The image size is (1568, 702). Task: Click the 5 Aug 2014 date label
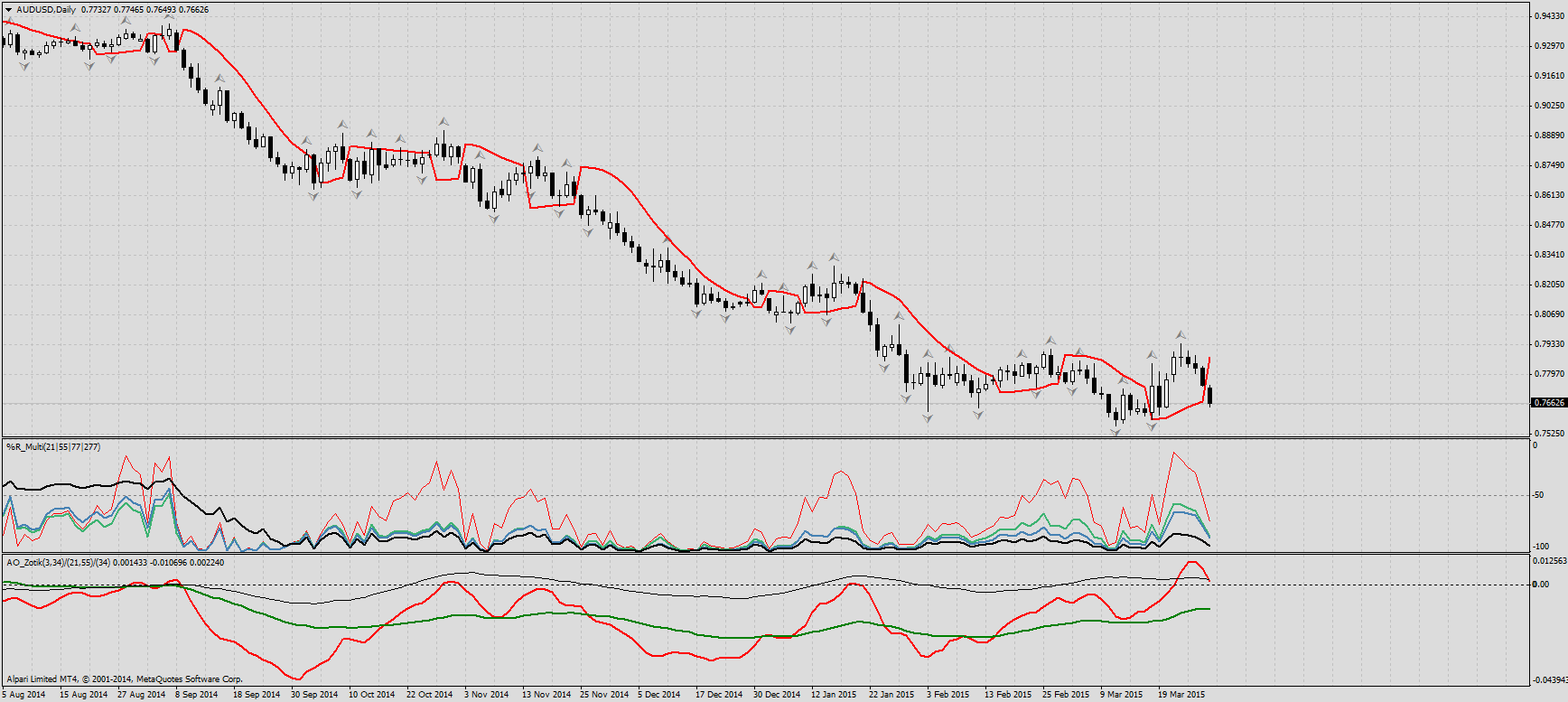(x=23, y=695)
